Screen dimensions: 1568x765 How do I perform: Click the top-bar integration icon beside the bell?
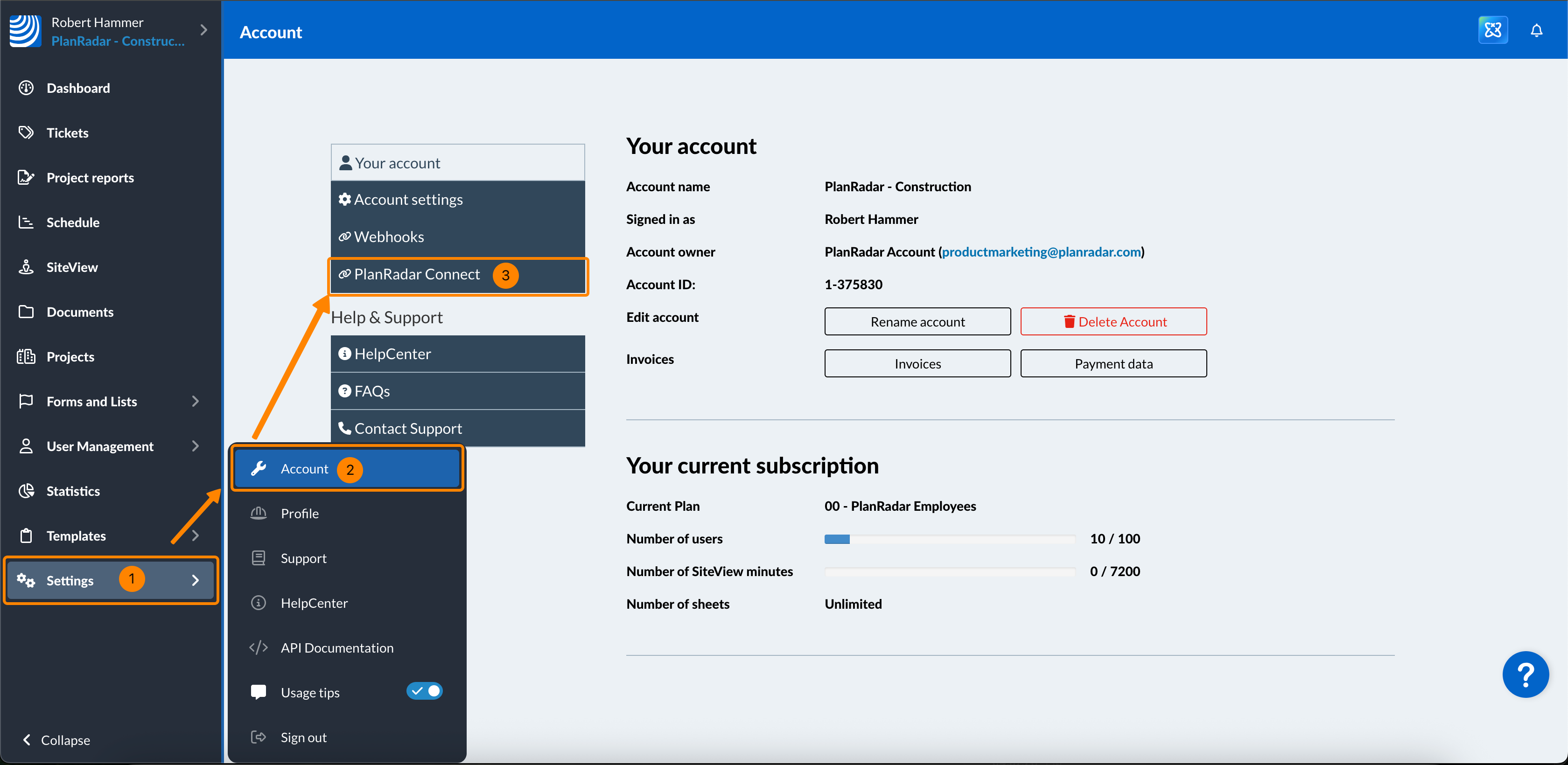[1492, 30]
